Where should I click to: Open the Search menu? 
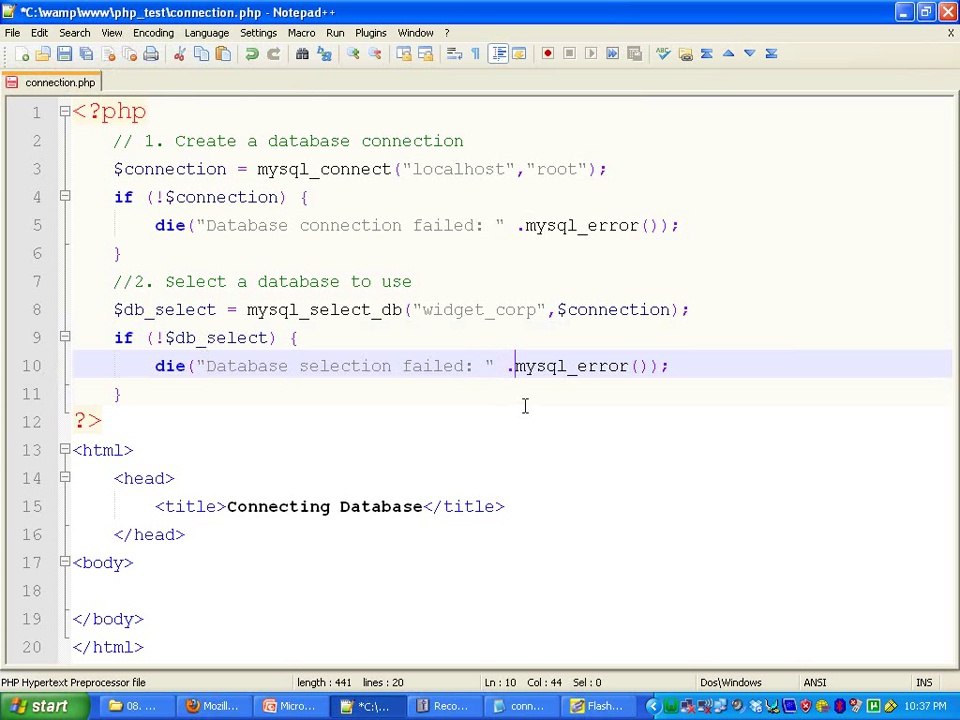75,33
